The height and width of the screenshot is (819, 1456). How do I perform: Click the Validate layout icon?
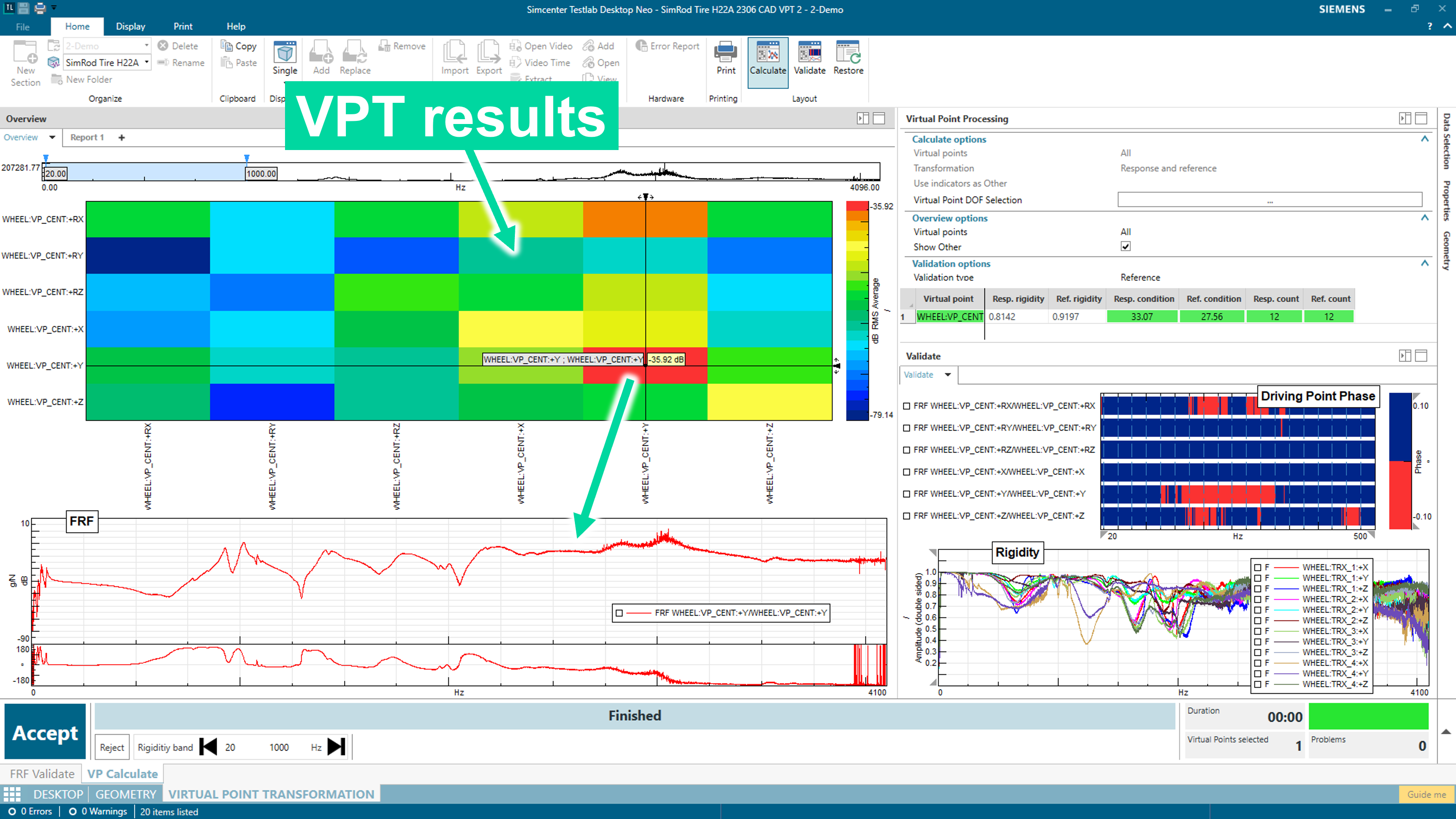809,54
